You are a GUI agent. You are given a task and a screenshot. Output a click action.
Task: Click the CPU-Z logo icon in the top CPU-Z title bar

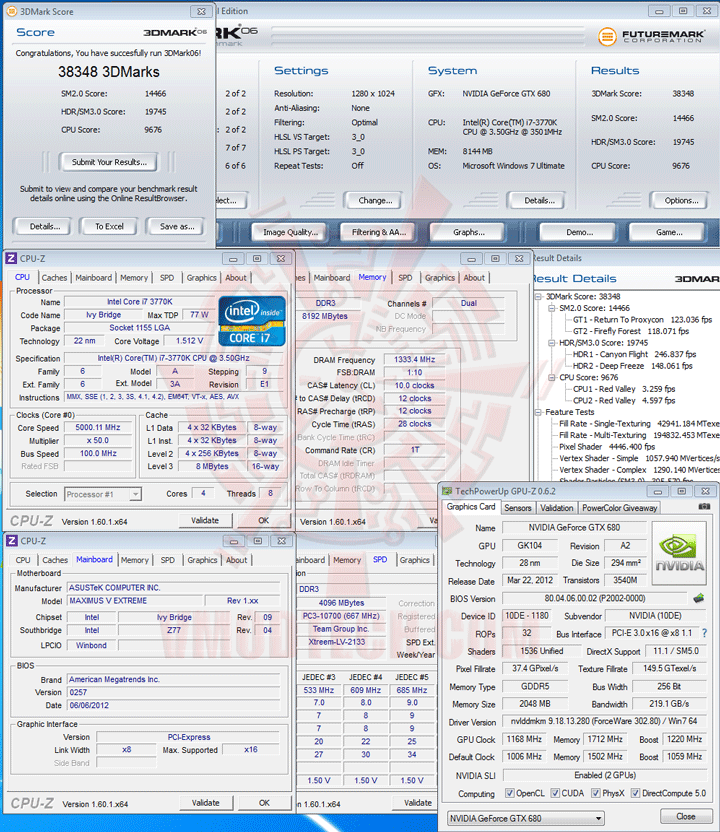[x=11, y=258]
